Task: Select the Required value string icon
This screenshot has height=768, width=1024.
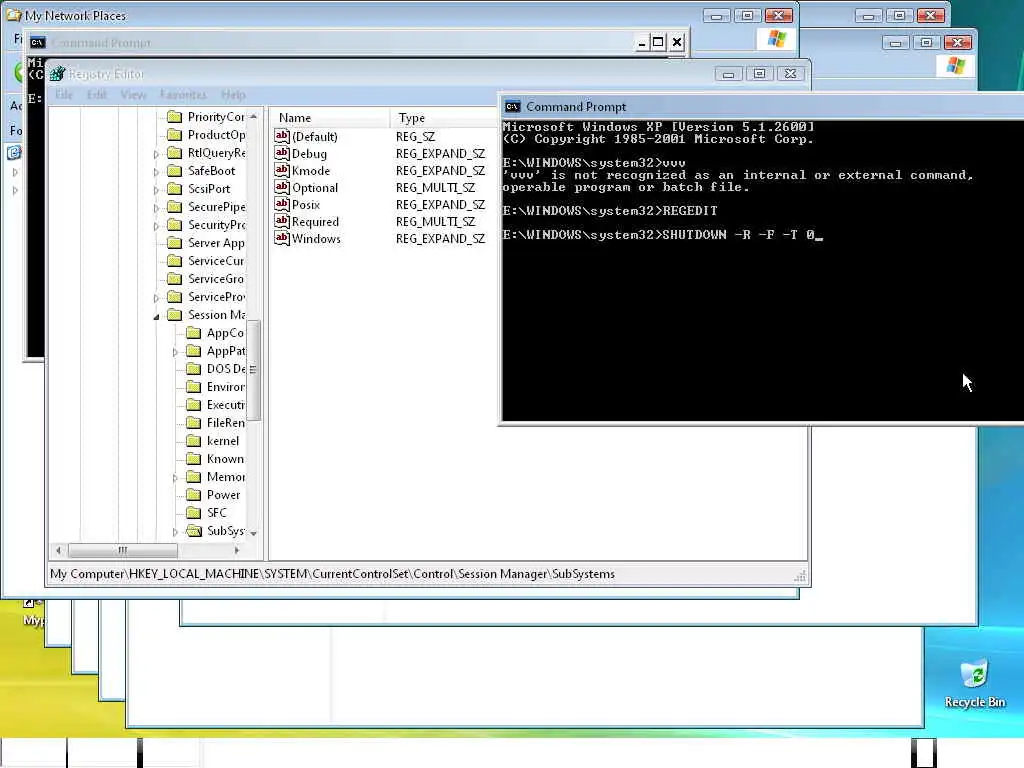Action: pyautogui.click(x=281, y=221)
